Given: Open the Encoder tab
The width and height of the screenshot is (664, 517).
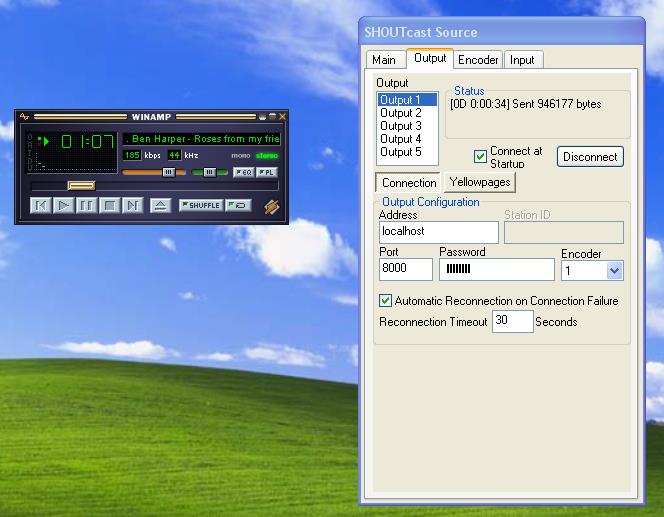Looking at the screenshot, I should coord(478,60).
